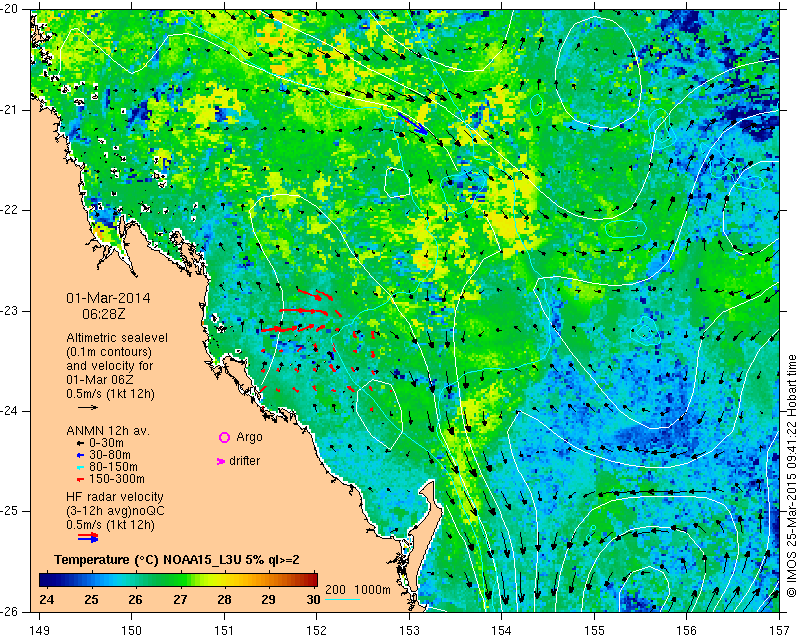Click the '150-300m' depth label
The image size is (800, 640).
tap(117, 479)
